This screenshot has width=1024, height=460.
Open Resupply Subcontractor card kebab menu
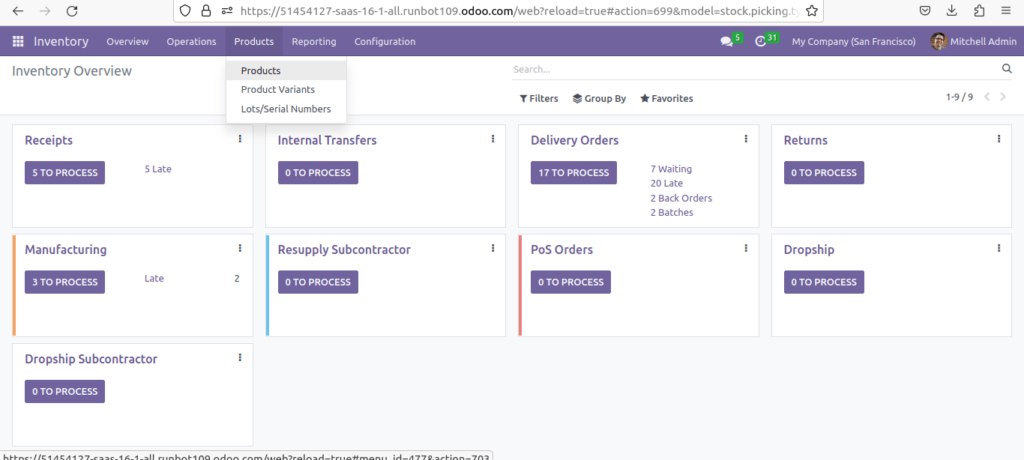[493, 248]
